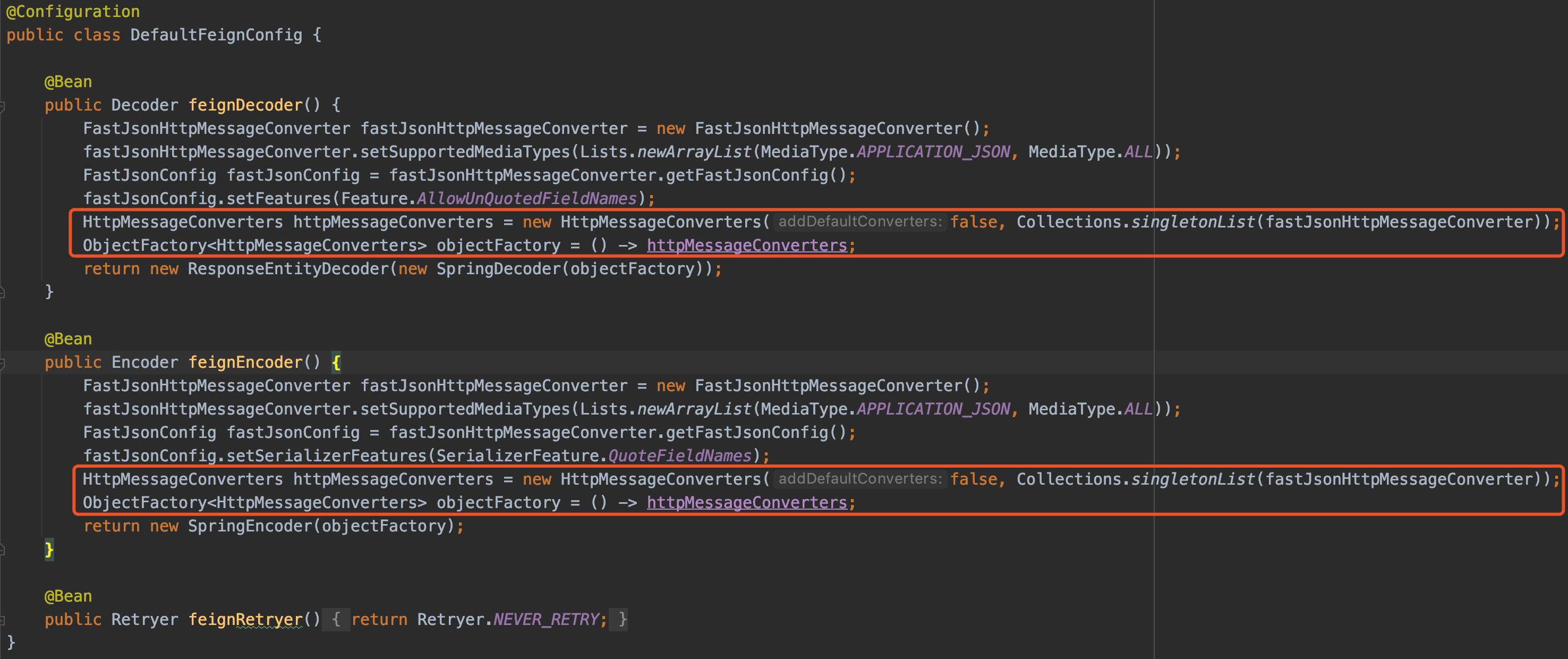Click the SpringDecoder class reference
Viewport: 1568px width, 659px height.
coord(499,268)
